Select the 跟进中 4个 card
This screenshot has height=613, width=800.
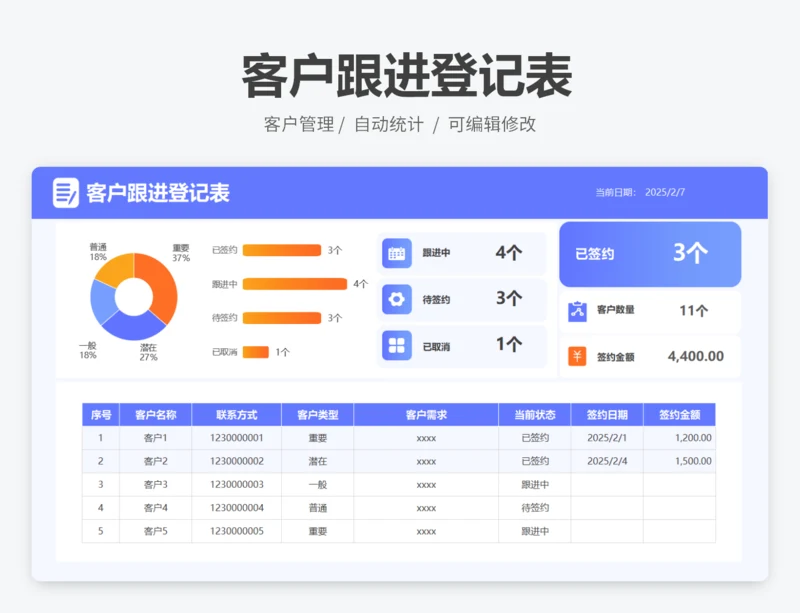pyautogui.click(x=461, y=253)
